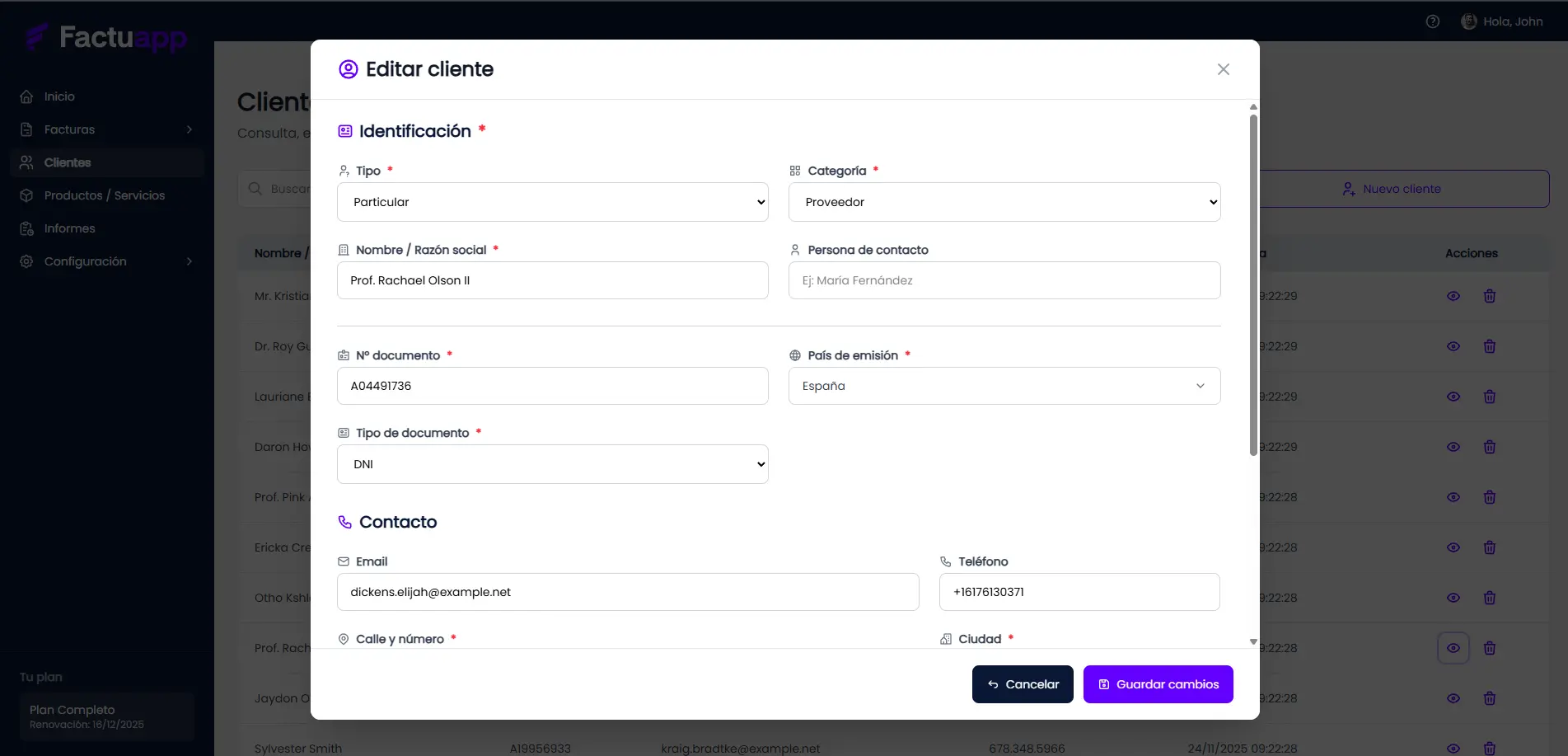This screenshot has height=756, width=1568.
Task: Open the Tipo dropdown showing Particular
Action: click(552, 202)
